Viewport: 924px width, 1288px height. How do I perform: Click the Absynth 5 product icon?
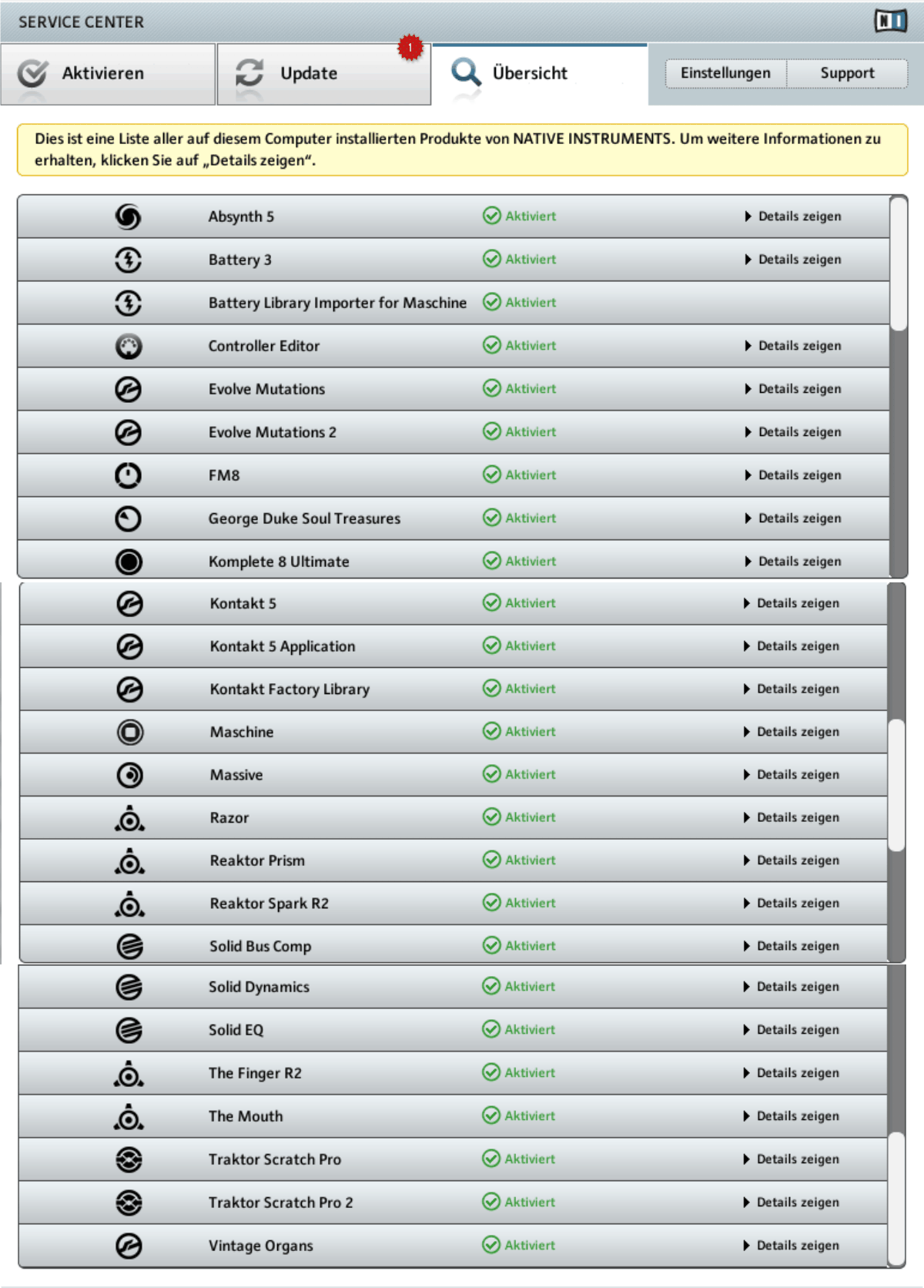click(x=128, y=216)
